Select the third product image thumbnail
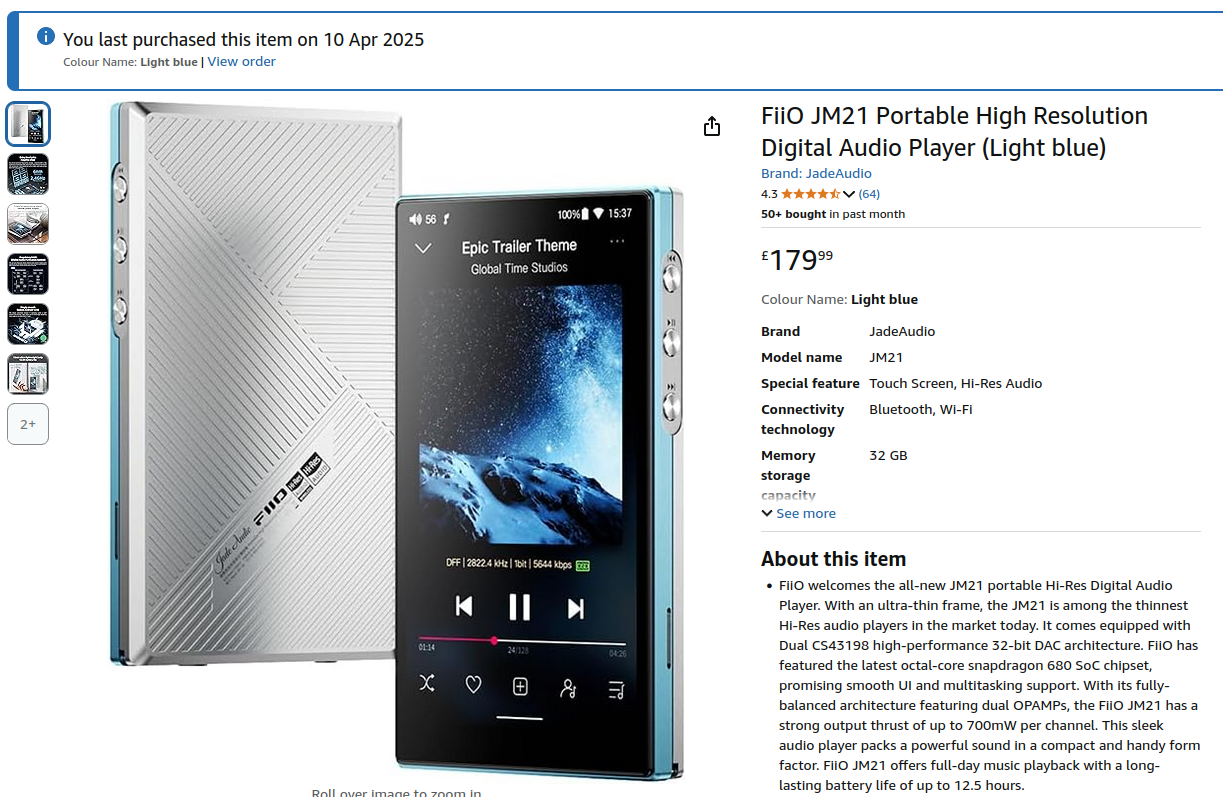Image resolution: width=1223 pixels, height=797 pixels. (28, 224)
